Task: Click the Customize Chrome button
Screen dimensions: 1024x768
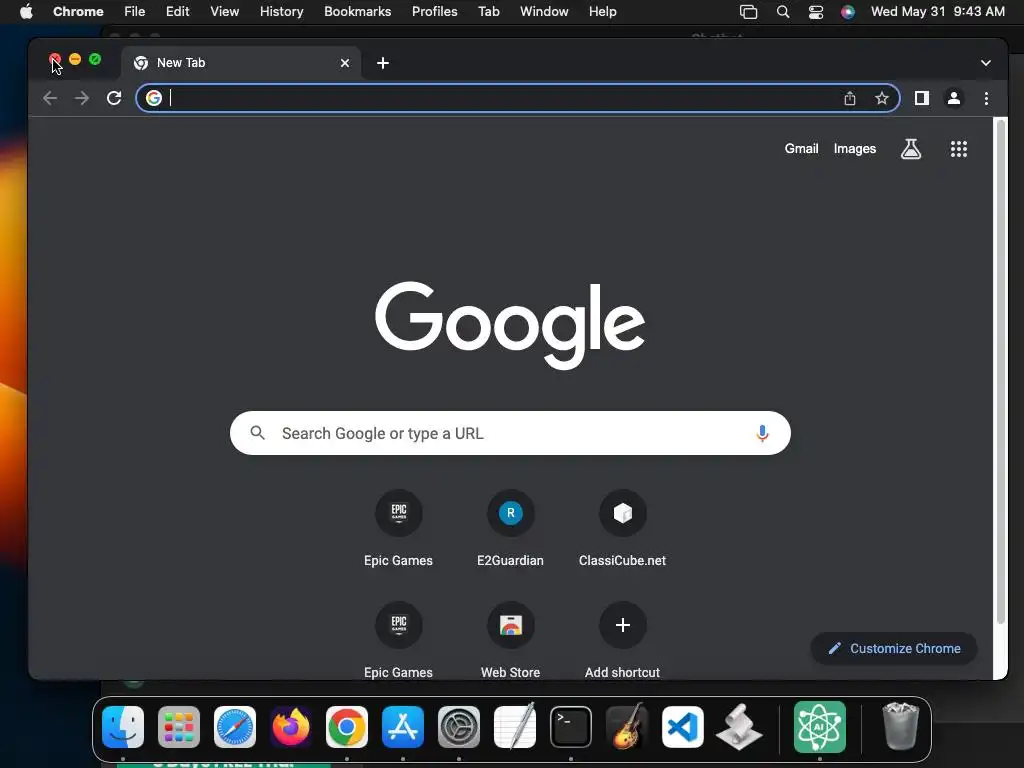Action: (x=894, y=648)
